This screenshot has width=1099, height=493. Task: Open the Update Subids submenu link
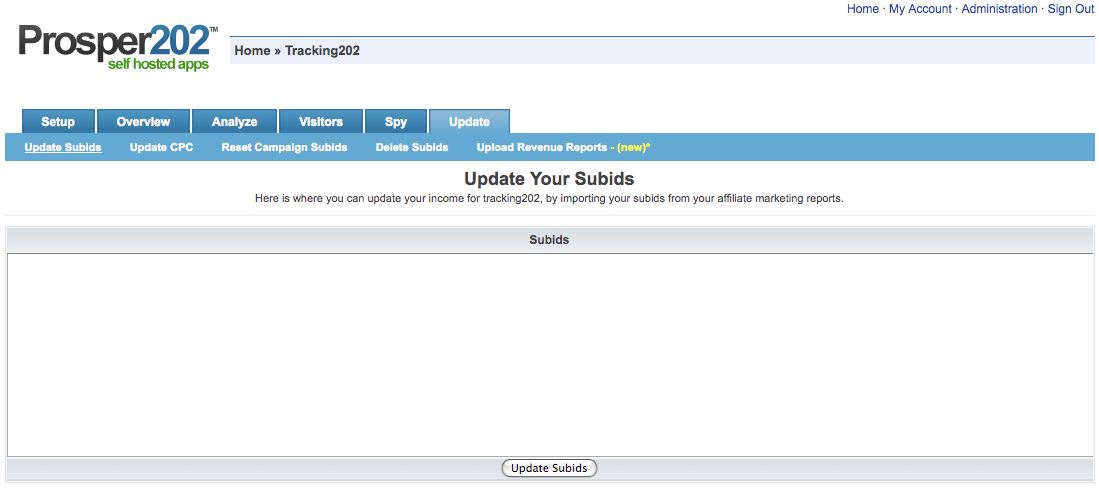tap(63, 147)
